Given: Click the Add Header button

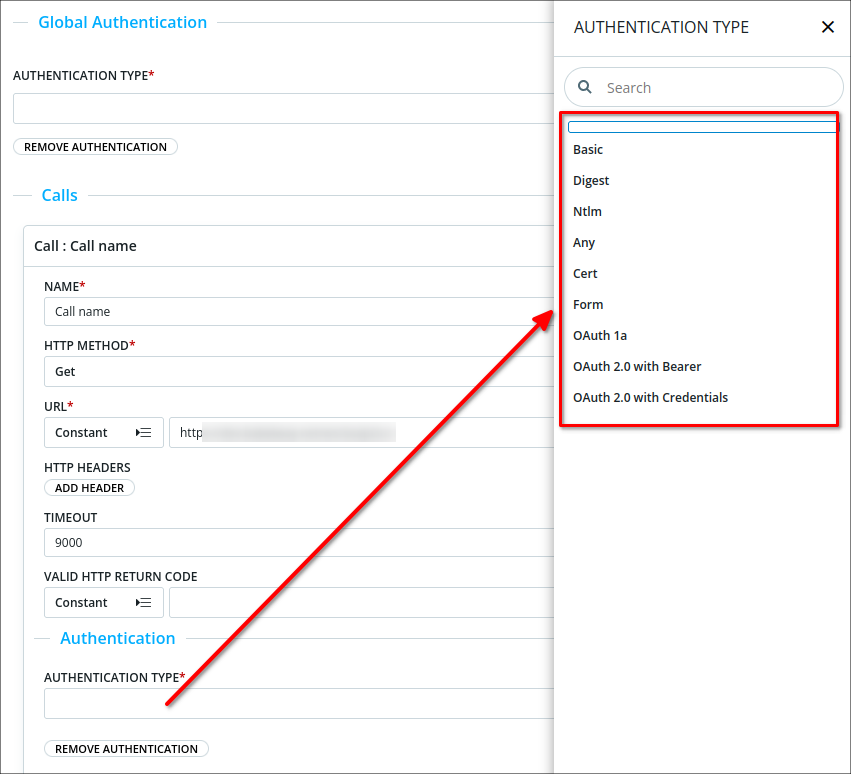Looking at the screenshot, I should point(89,487).
